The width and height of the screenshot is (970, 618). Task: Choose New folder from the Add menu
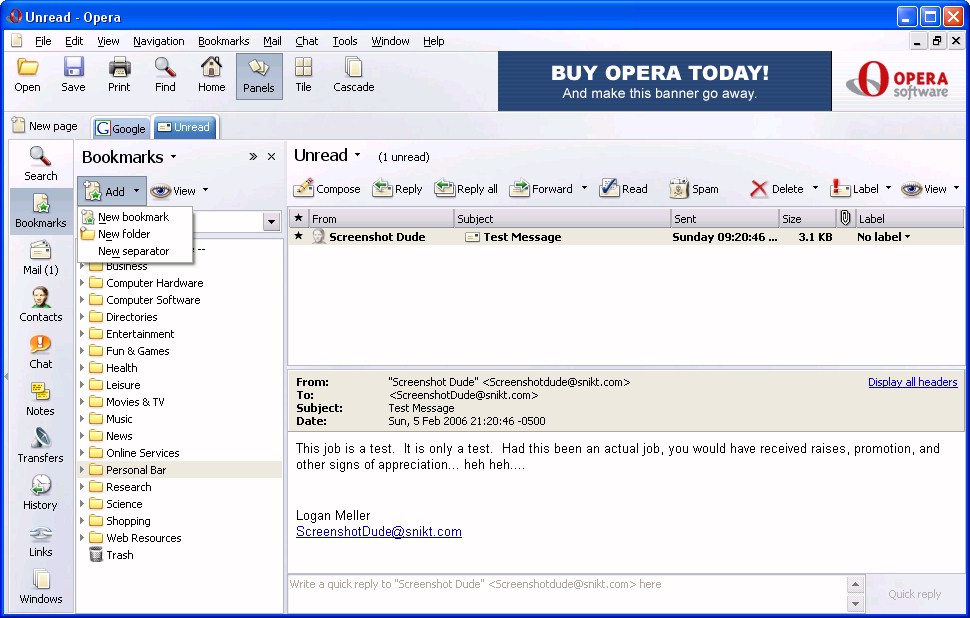click(x=123, y=234)
